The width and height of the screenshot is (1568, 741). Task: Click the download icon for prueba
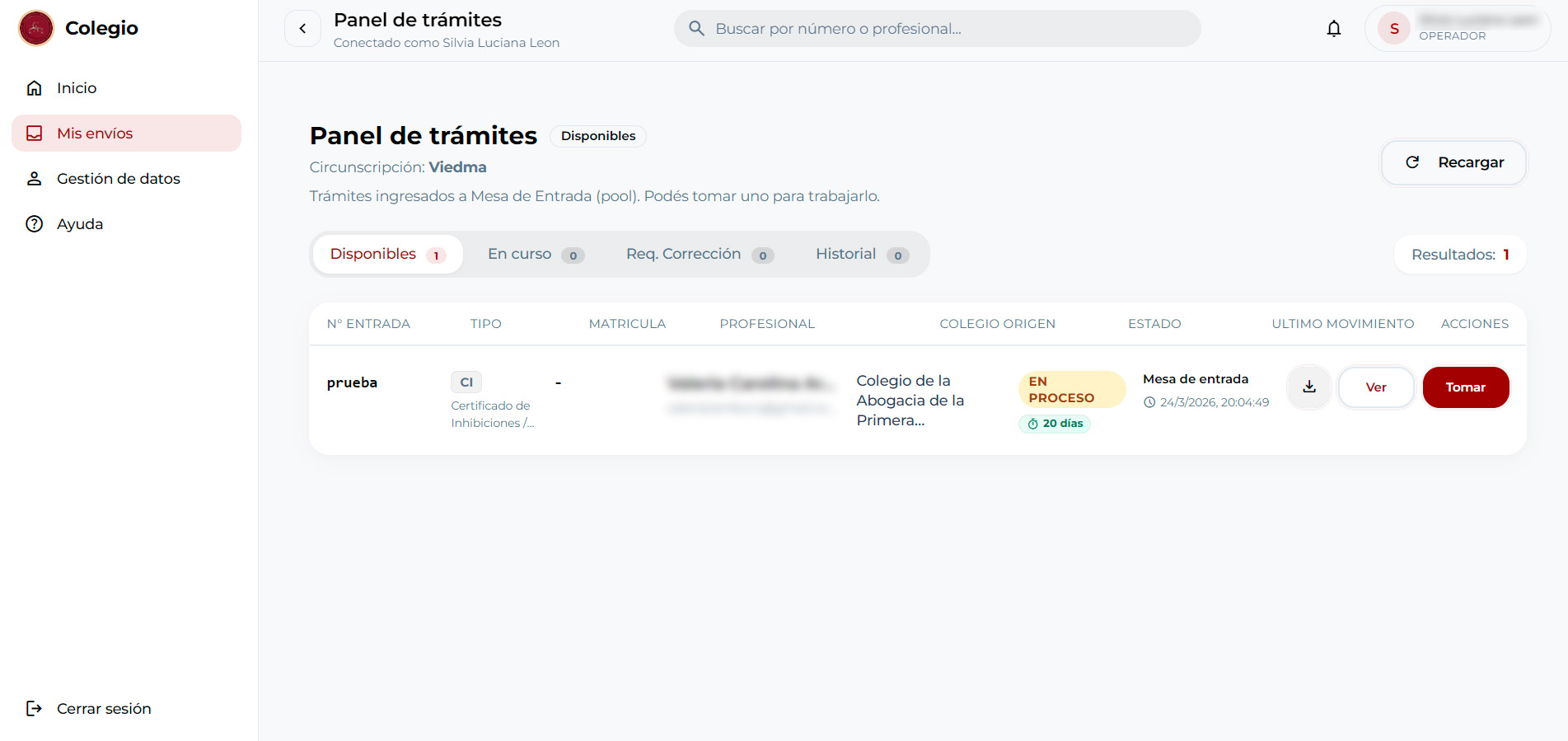[1308, 387]
